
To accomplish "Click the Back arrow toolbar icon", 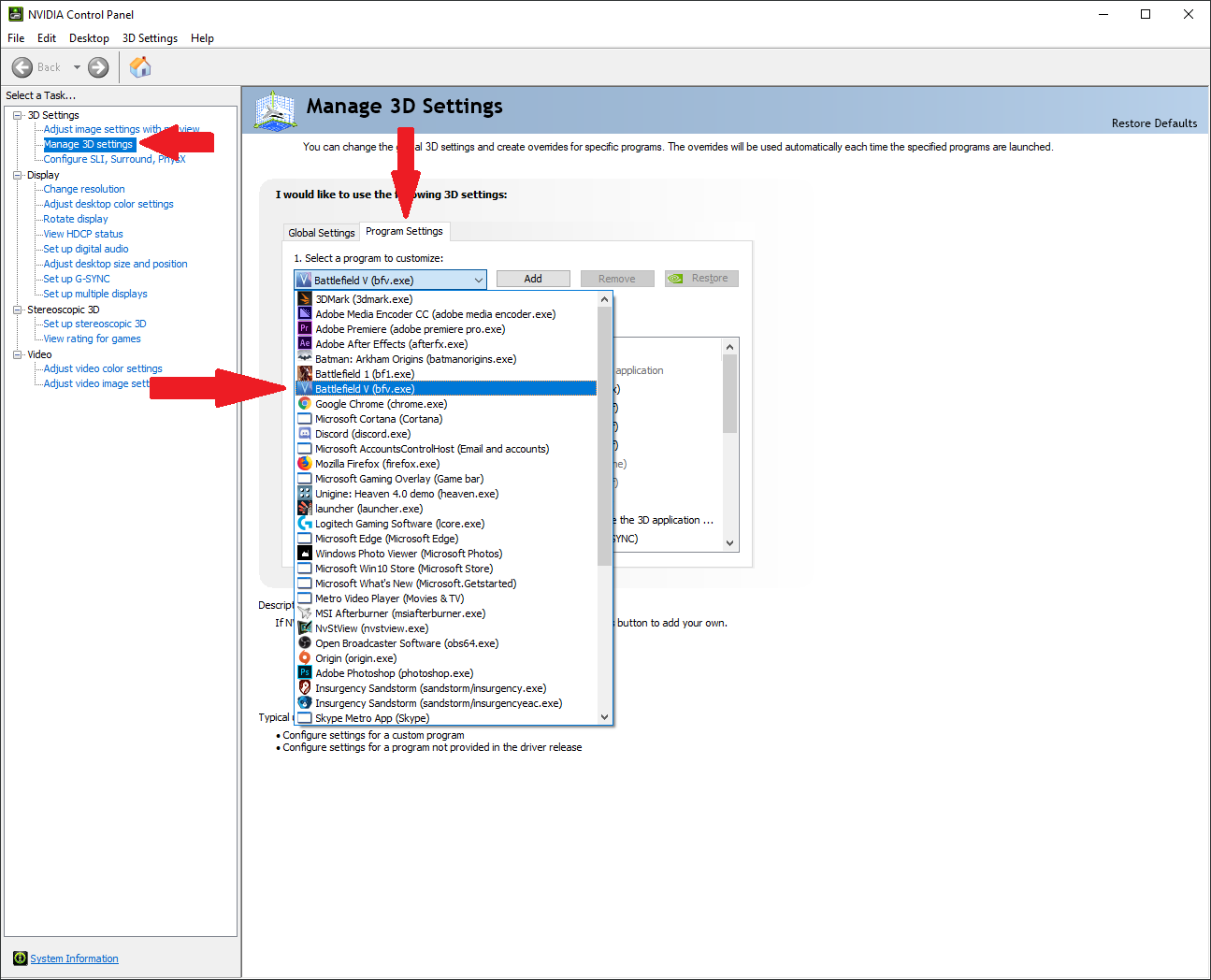I will pos(22,67).
